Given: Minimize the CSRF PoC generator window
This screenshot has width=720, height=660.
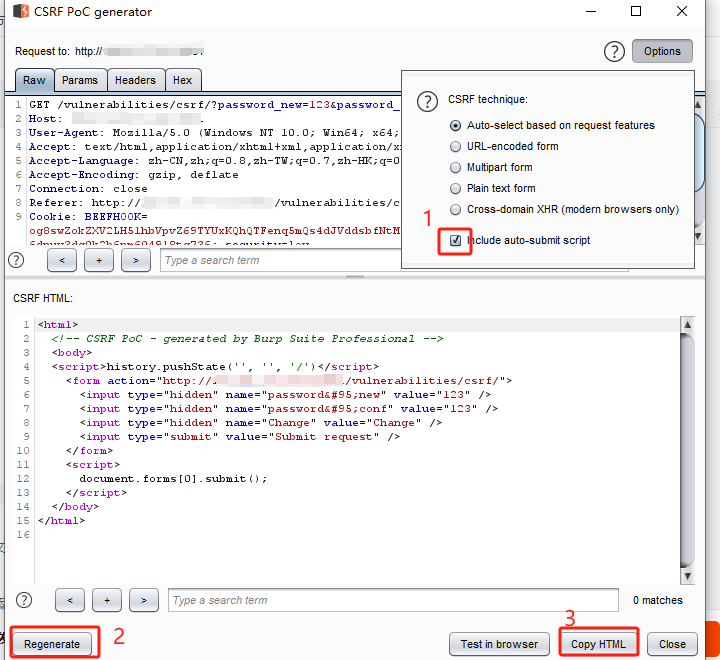Looking at the screenshot, I should pos(591,11).
